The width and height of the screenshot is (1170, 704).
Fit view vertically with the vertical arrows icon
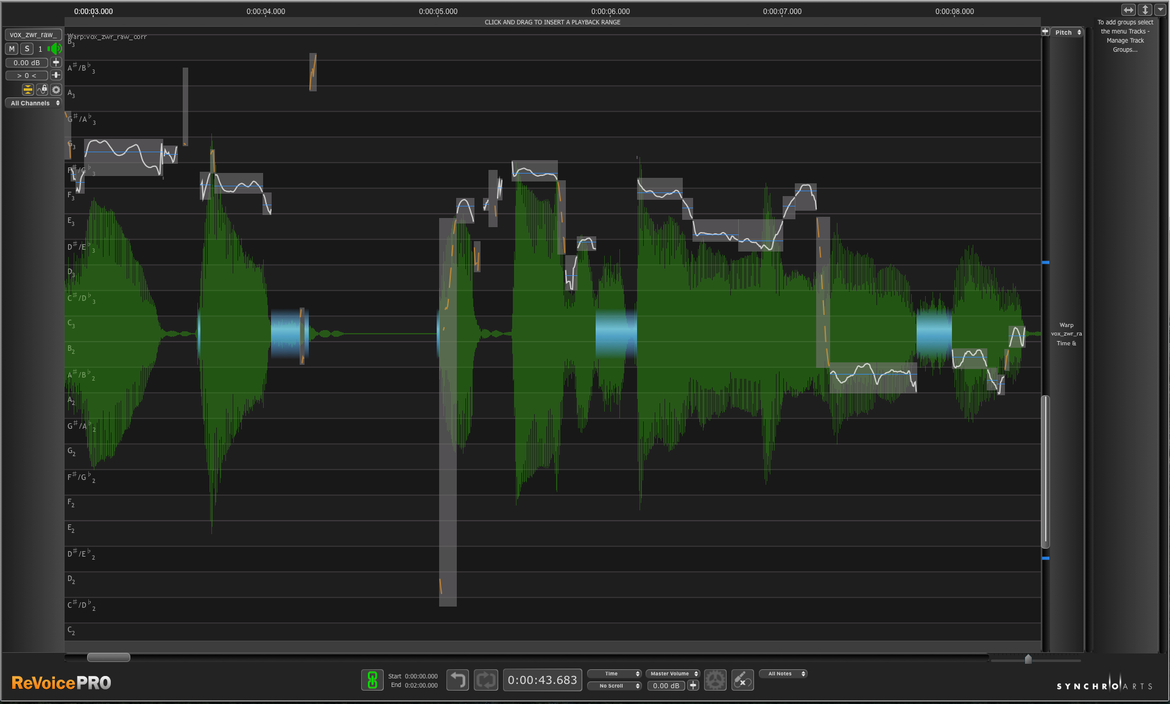coord(1145,10)
